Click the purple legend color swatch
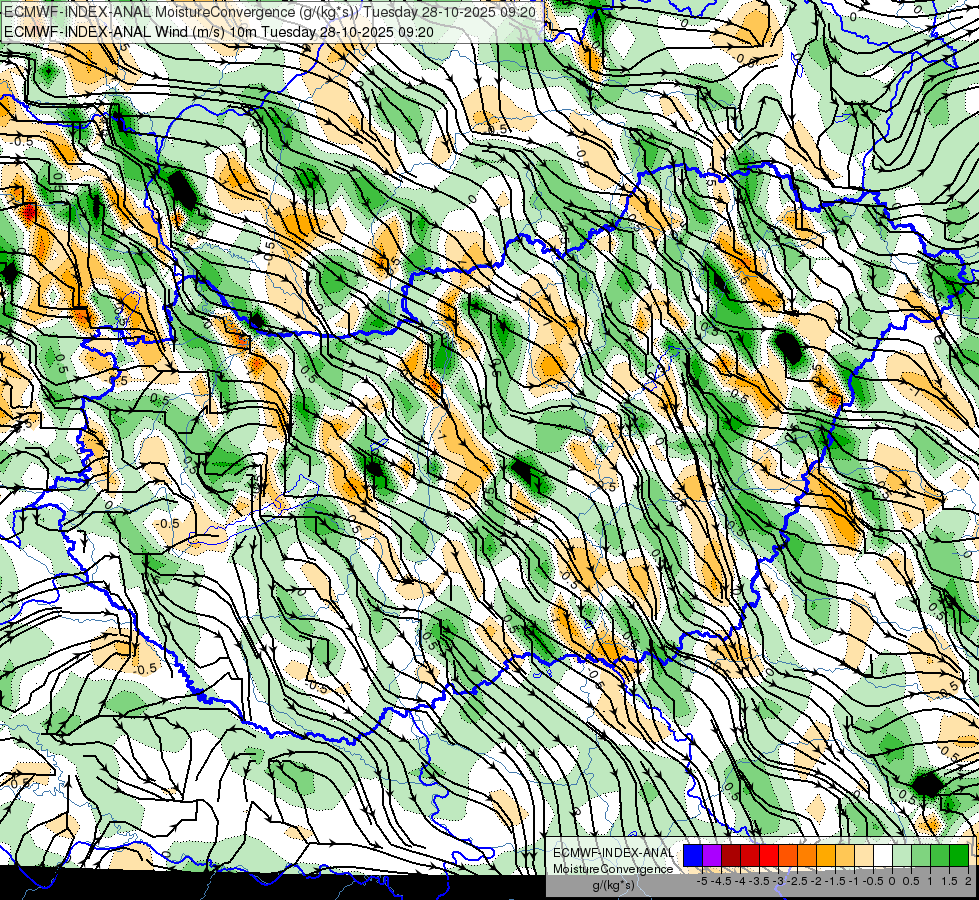This screenshot has width=979, height=900. (712, 856)
